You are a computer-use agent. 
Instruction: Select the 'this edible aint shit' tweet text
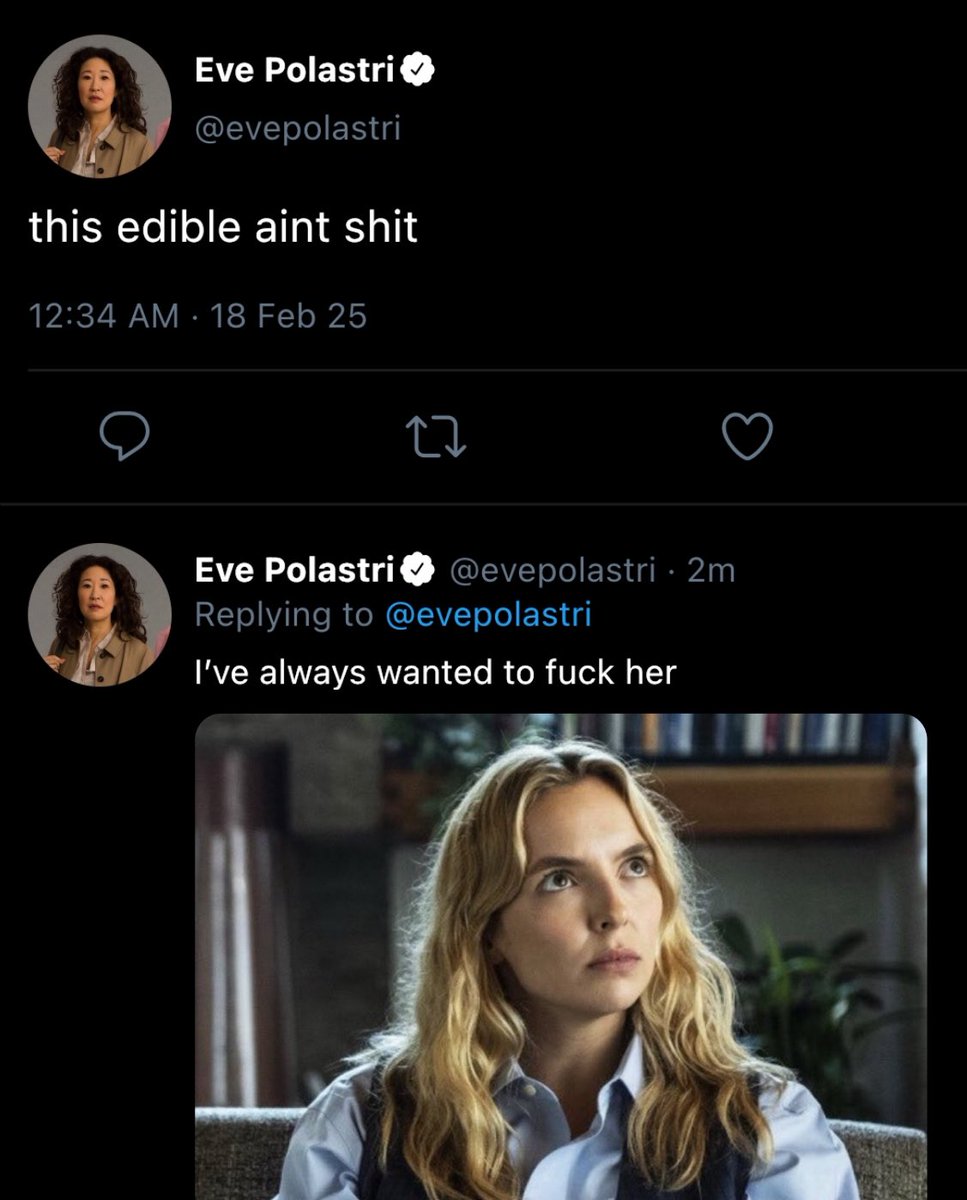pyautogui.click(x=223, y=228)
